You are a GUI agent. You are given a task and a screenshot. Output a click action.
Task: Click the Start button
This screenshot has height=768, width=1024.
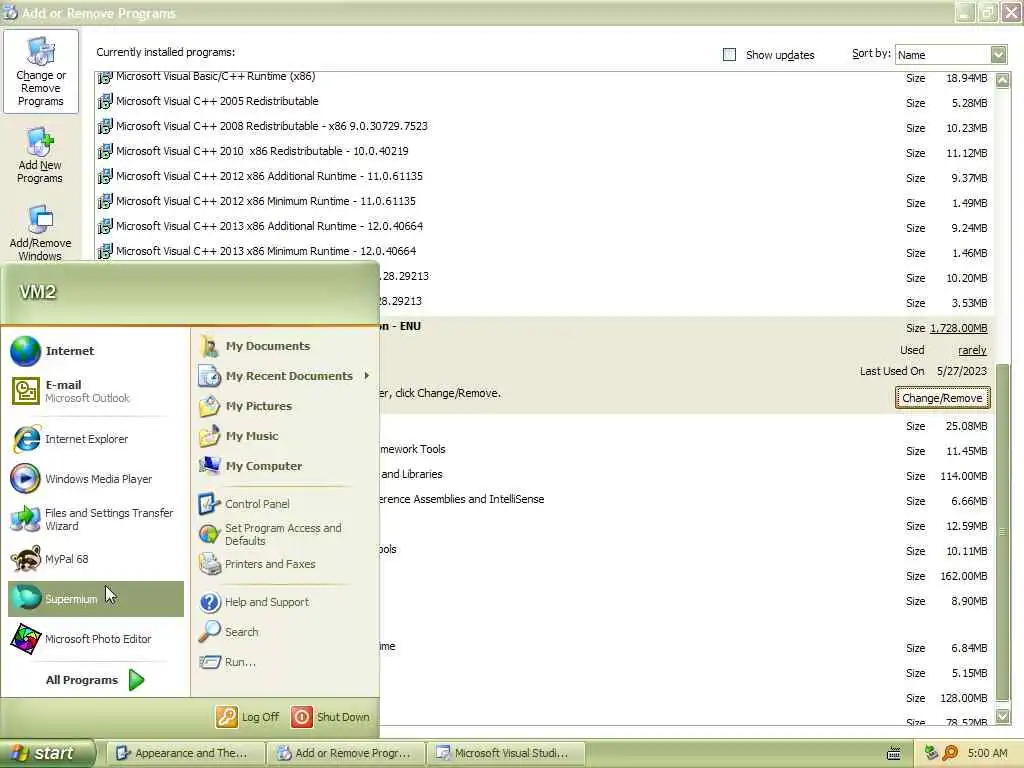point(46,753)
